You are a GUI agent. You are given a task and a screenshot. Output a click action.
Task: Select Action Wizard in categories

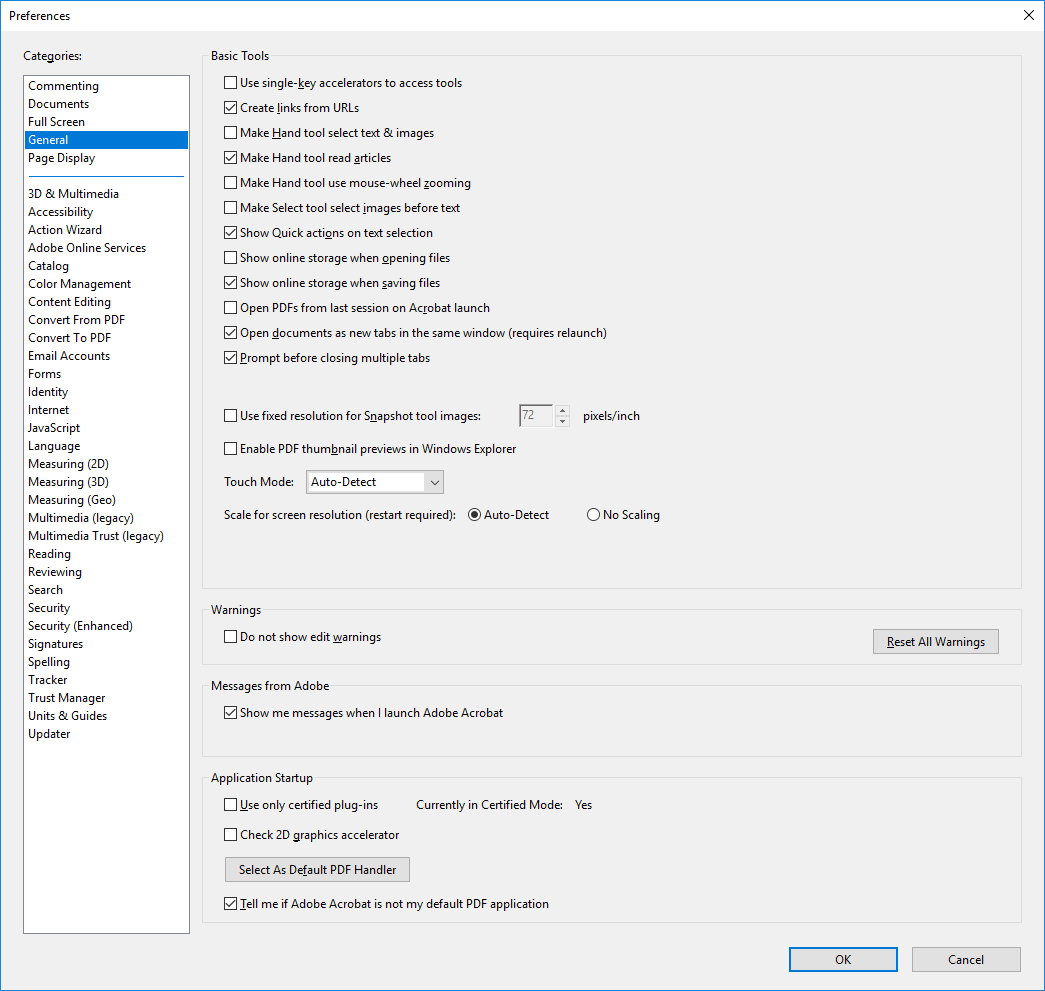[x=107, y=230]
